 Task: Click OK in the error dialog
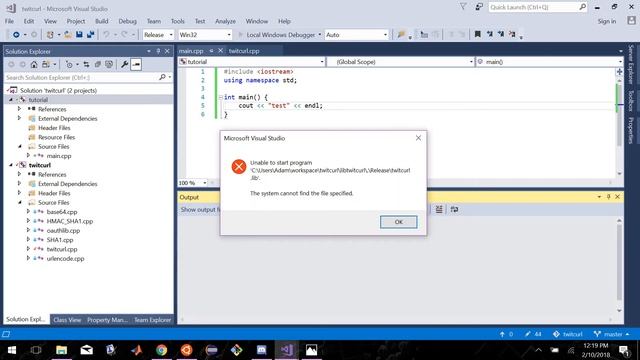[x=398, y=222]
